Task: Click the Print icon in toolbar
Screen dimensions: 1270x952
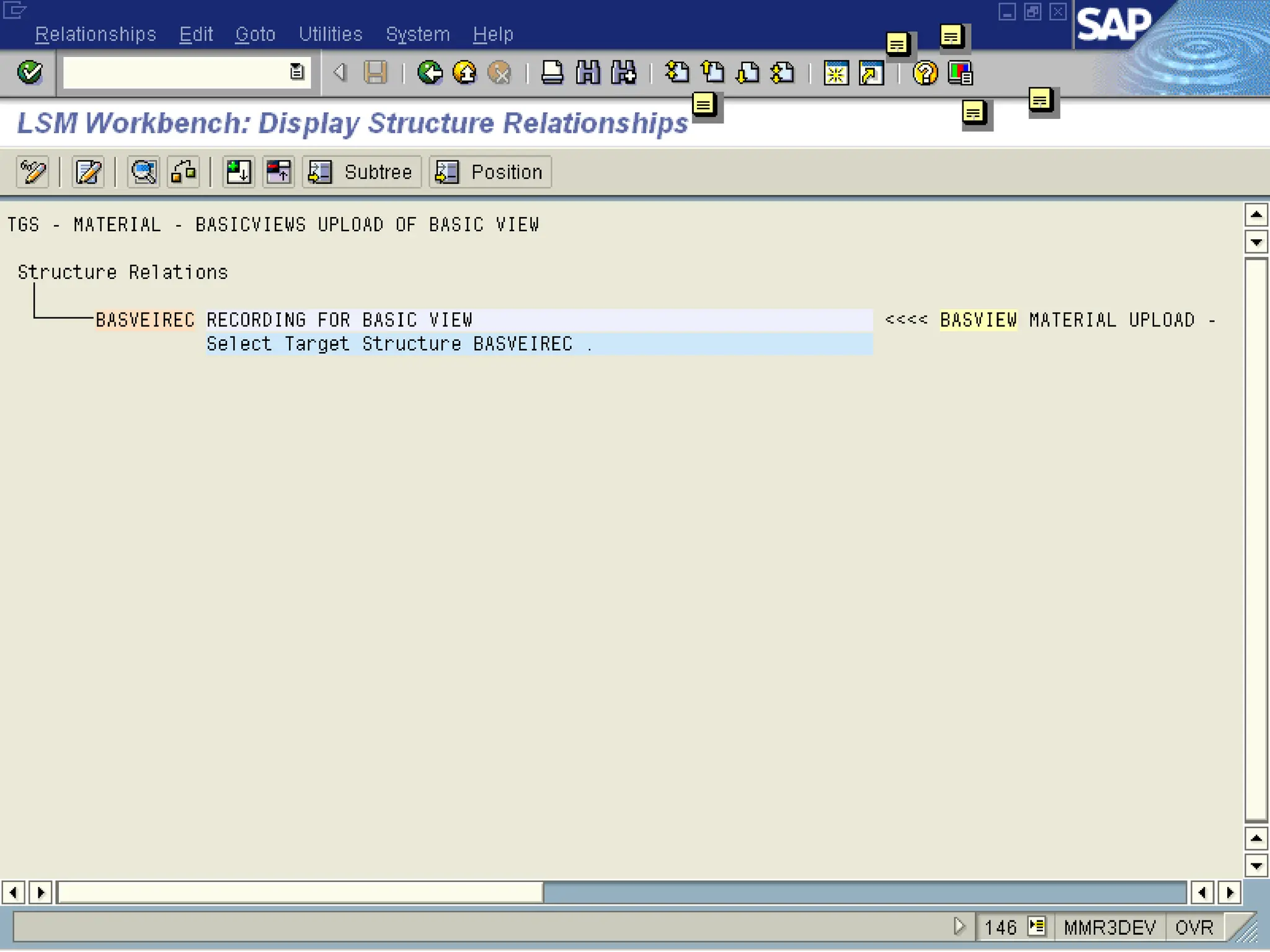Action: coord(551,73)
